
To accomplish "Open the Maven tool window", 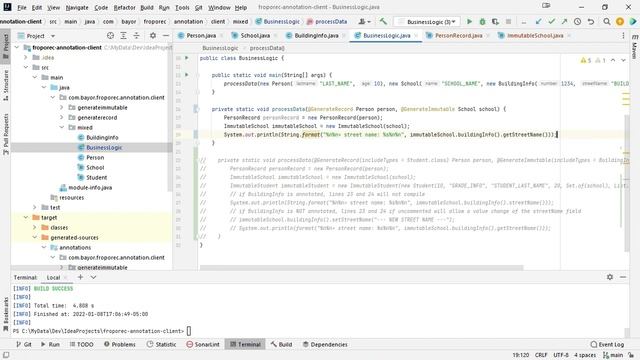I will click(x=635, y=47).
